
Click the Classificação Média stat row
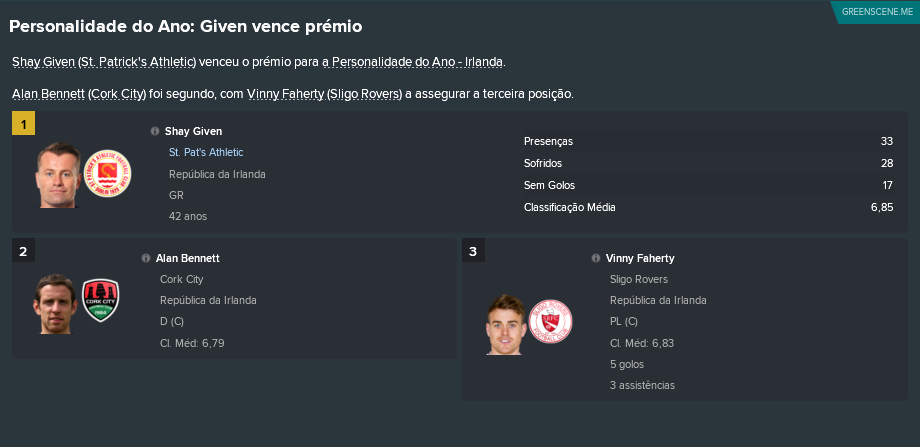point(708,207)
